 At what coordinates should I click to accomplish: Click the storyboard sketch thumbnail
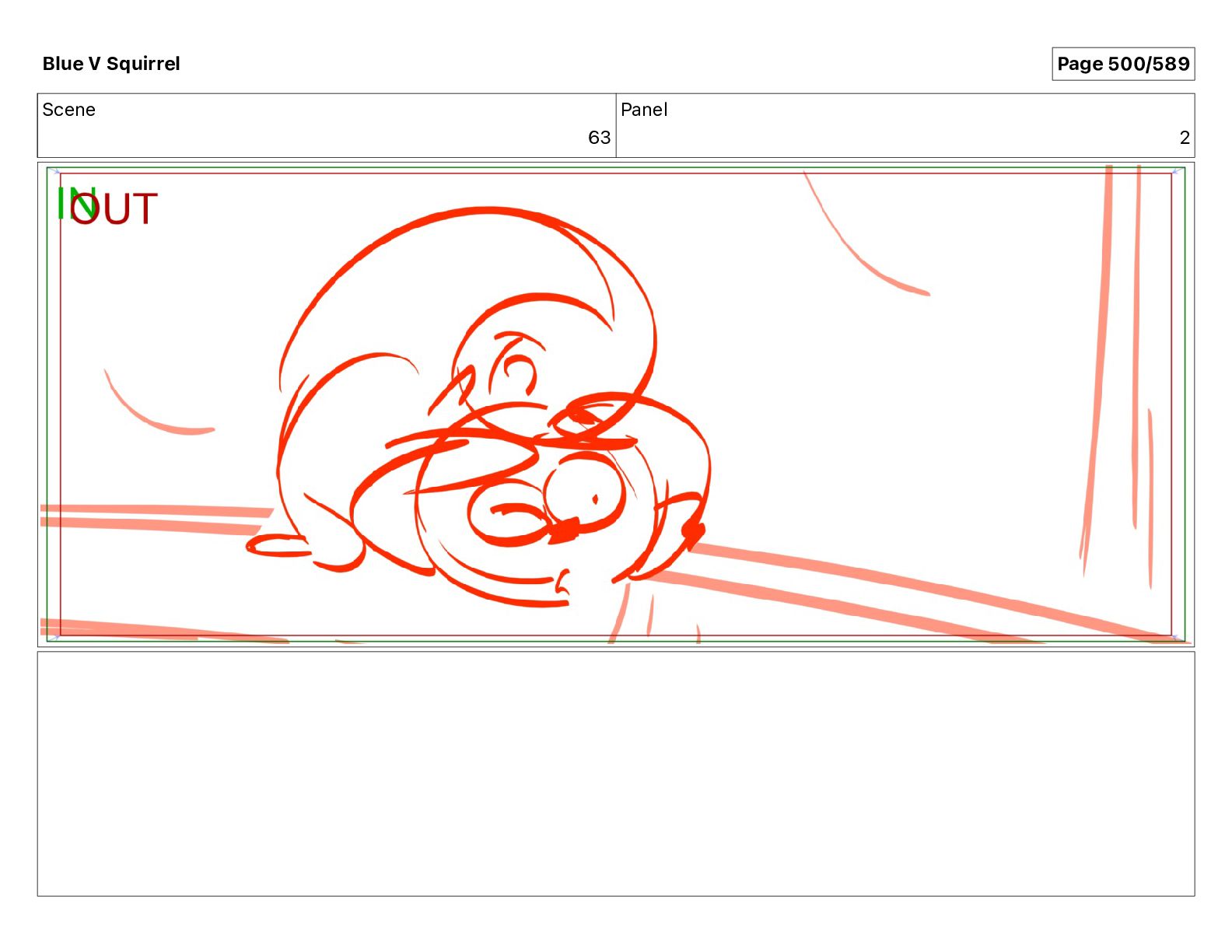pos(616,404)
